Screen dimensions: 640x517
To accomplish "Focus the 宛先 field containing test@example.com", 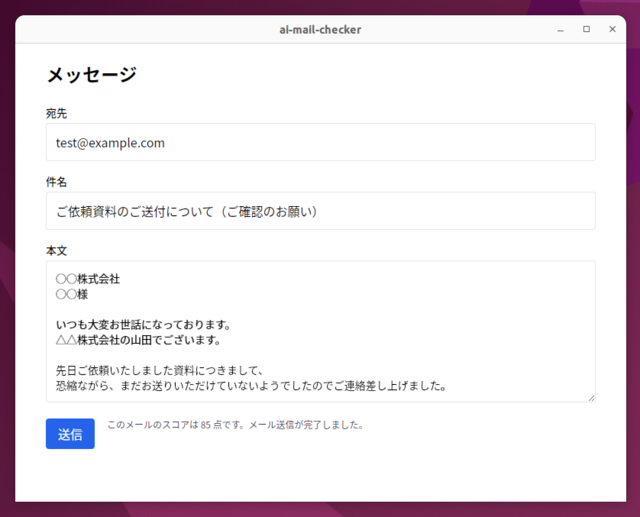I will point(320,143).
